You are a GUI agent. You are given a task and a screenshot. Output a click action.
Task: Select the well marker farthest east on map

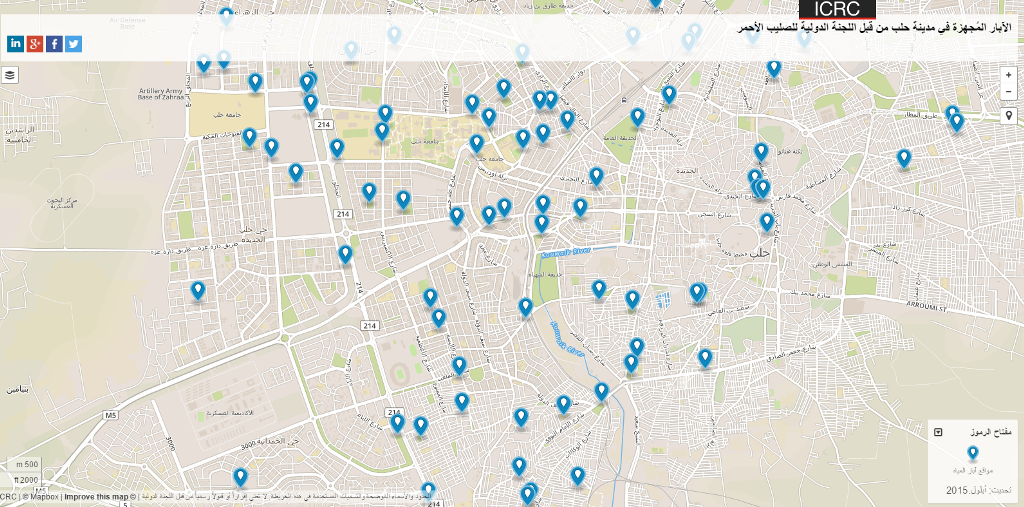click(956, 121)
